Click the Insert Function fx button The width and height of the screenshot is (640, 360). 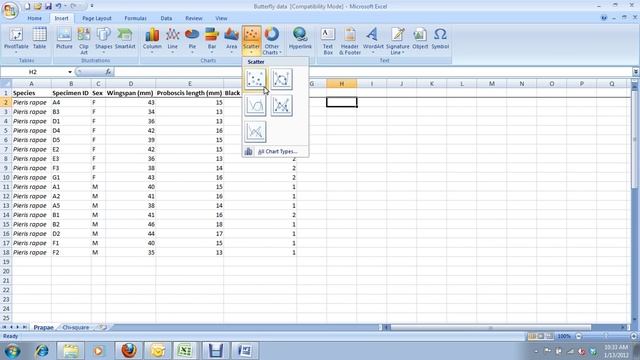108,72
